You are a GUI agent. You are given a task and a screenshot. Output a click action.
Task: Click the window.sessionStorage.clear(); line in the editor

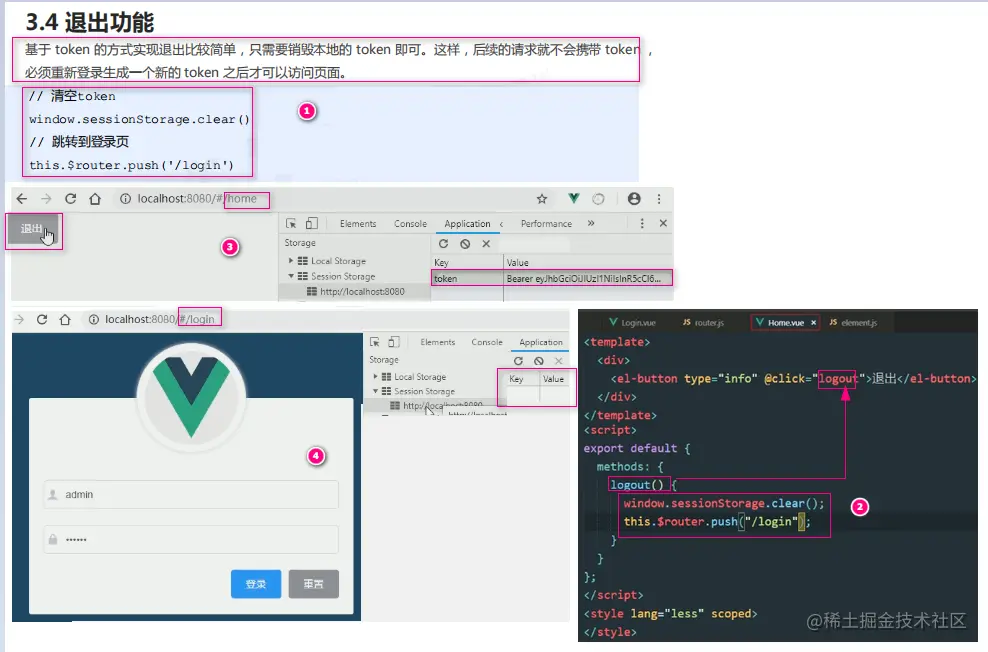[723, 503]
